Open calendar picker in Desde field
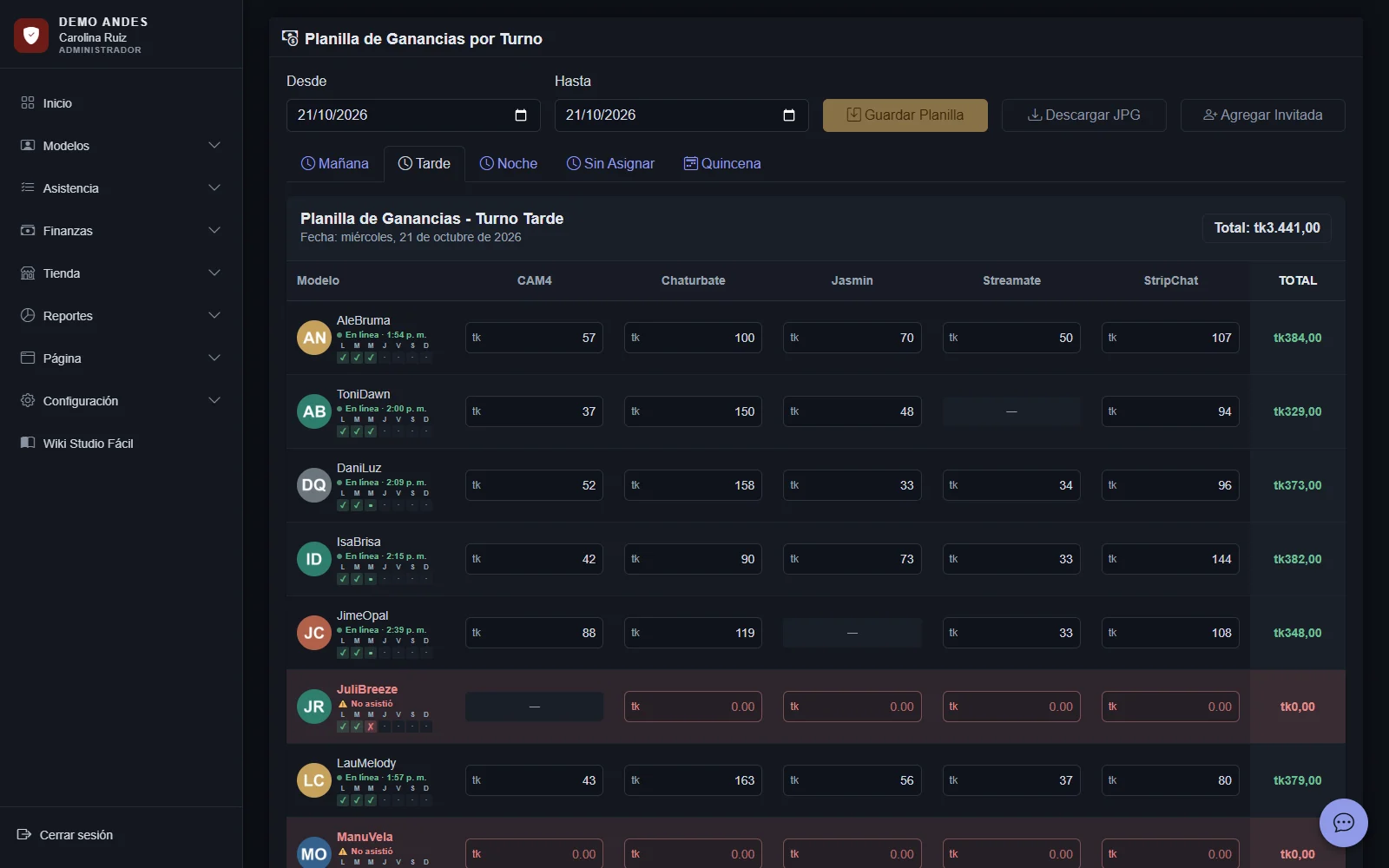The image size is (1389, 868). (x=521, y=115)
